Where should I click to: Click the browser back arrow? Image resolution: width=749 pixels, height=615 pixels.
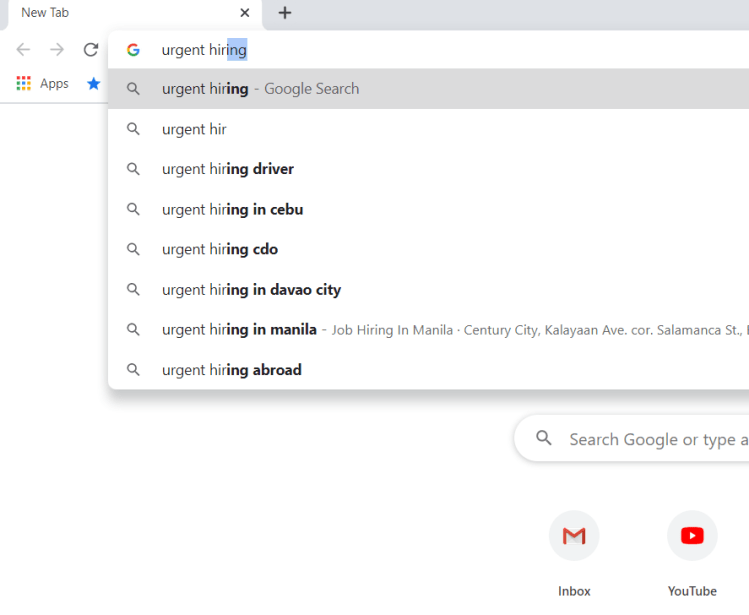pyautogui.click(x=23, y=50)
